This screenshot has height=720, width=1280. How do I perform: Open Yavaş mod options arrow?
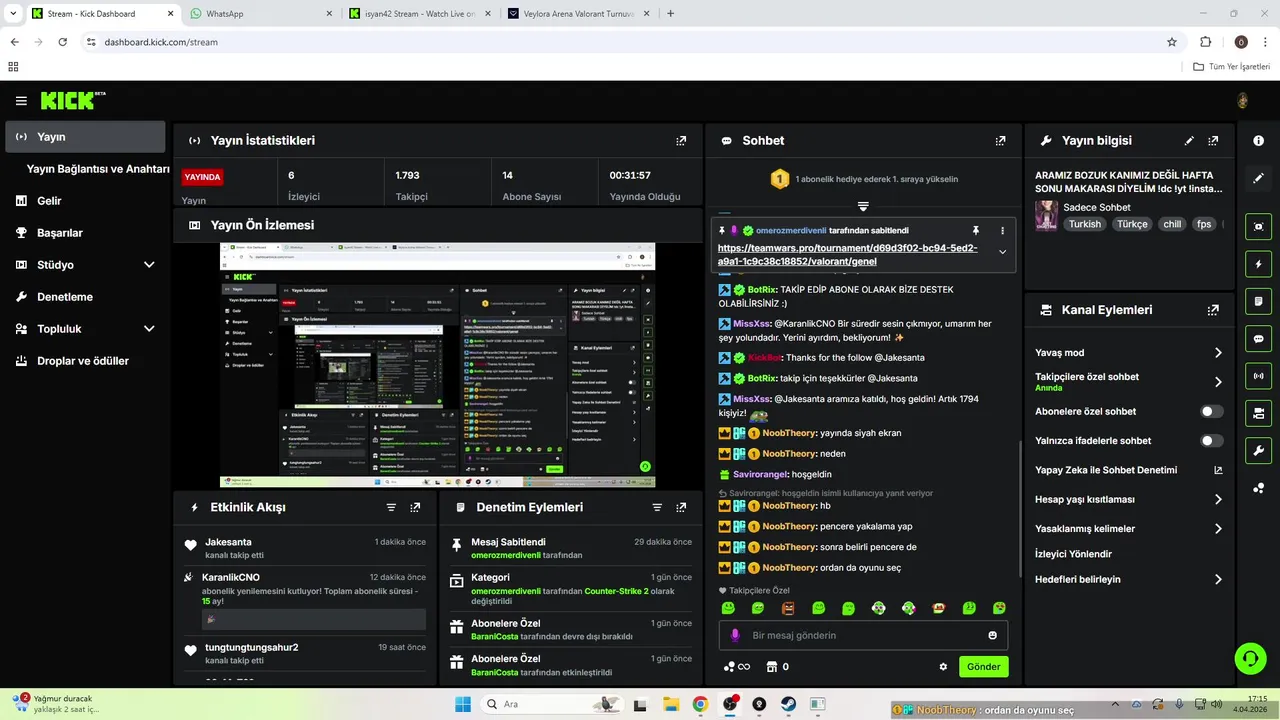[1218, 353]
